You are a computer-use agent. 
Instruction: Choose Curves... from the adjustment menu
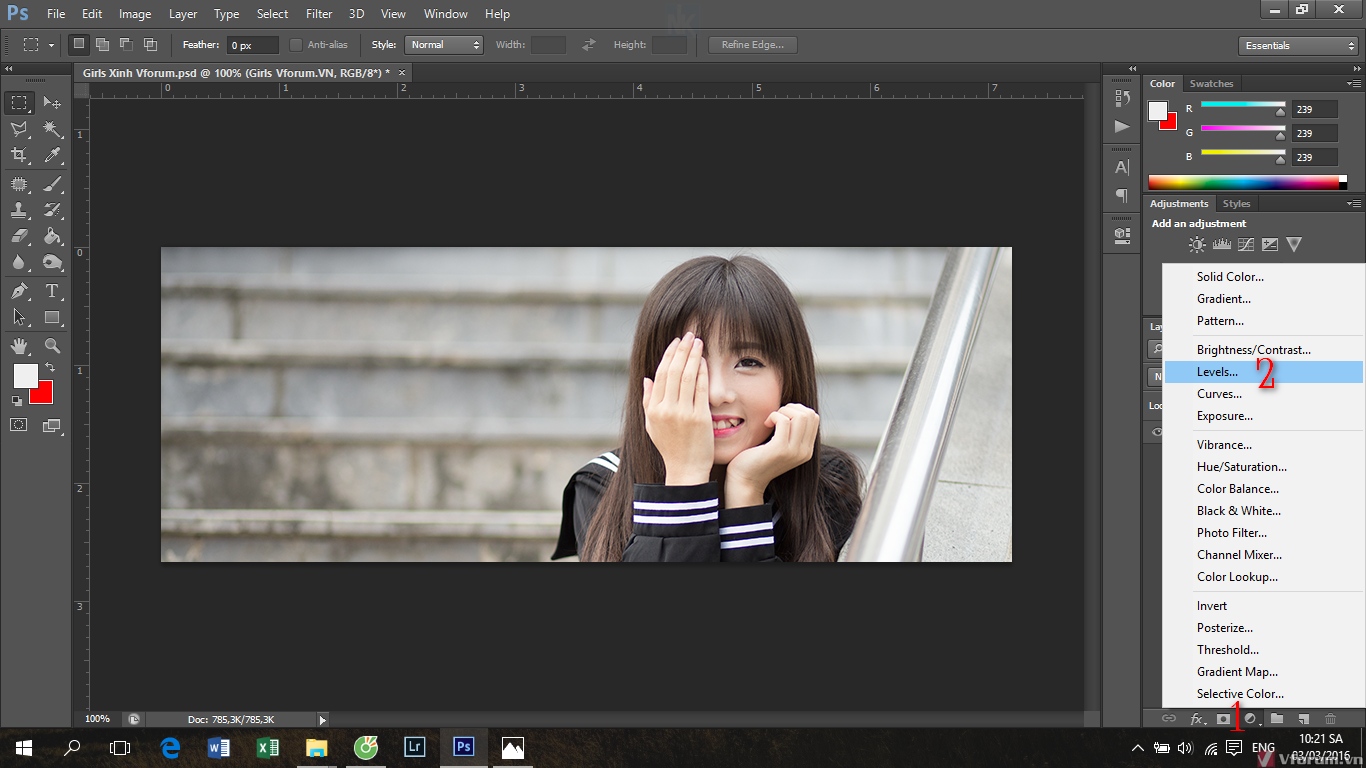click(x=1264, y=394)
